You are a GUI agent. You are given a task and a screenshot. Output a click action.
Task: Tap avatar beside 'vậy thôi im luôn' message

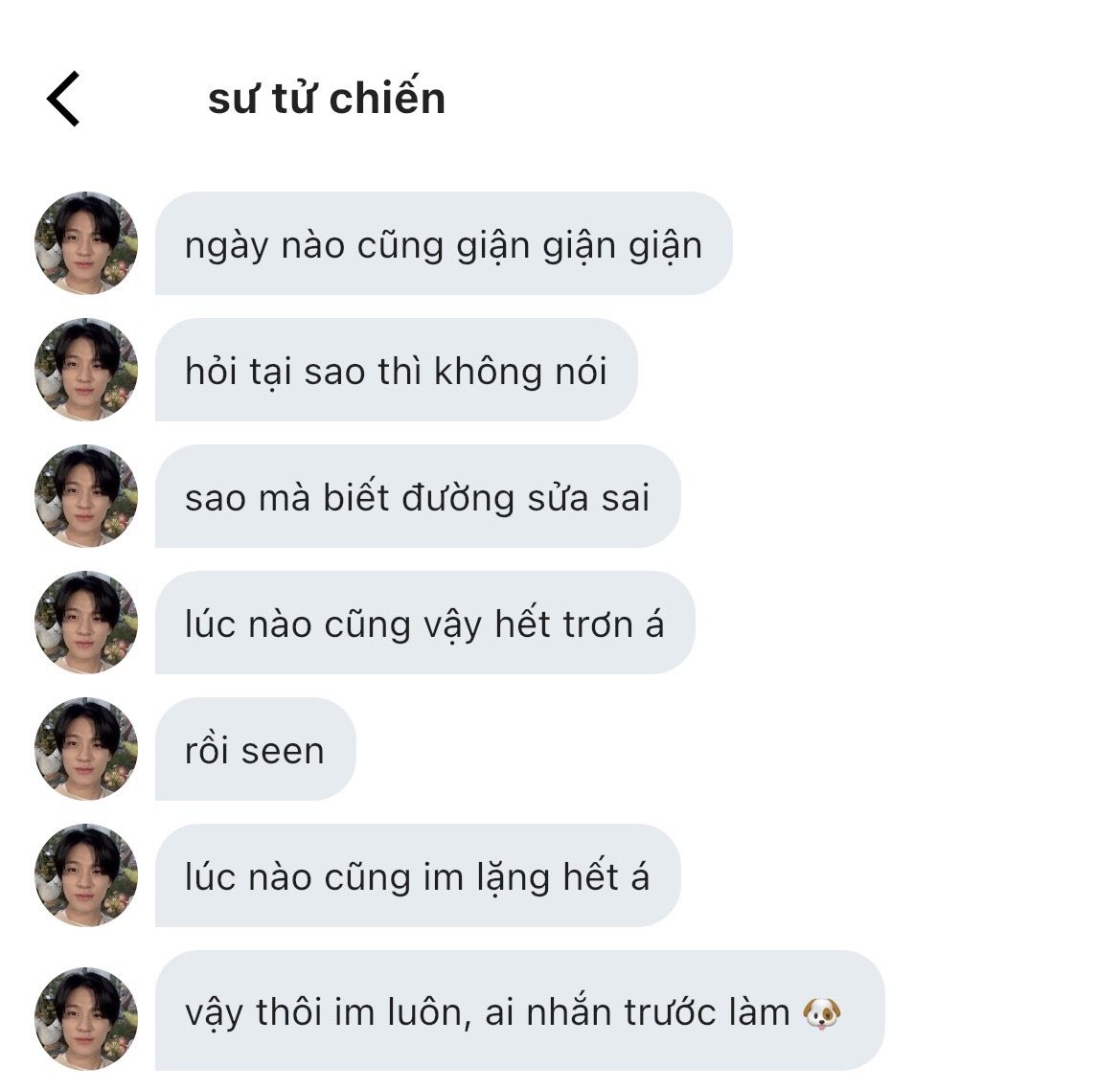pos(86,1018)
